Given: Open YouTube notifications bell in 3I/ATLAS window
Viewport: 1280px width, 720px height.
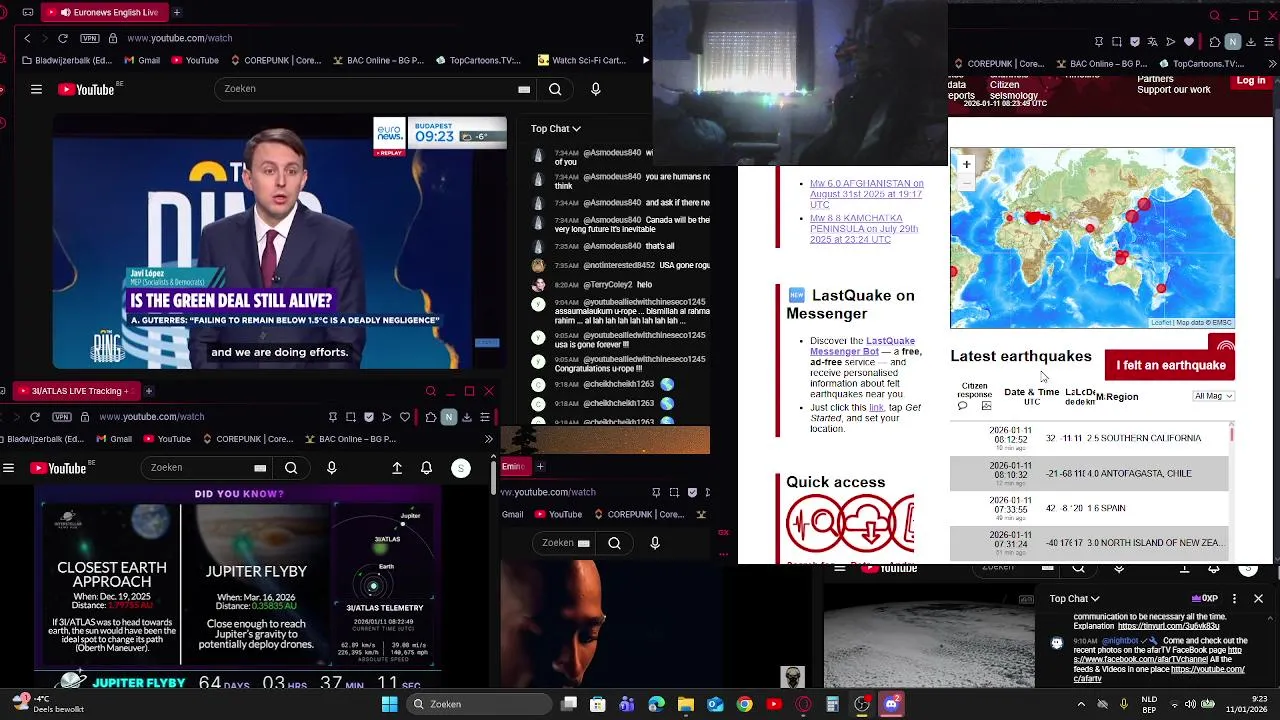Looking at the screenshot, I should (x=427, y=467).
